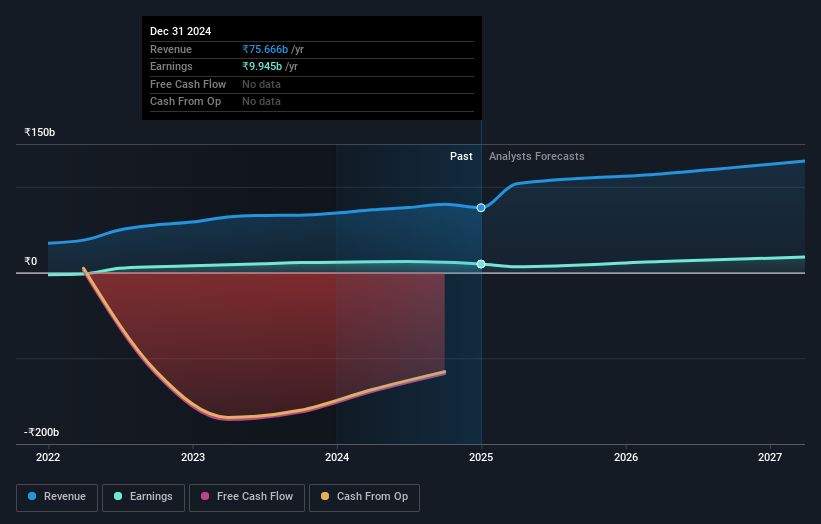Click the Revenue row label in tooltip

(x=171, y=49)
